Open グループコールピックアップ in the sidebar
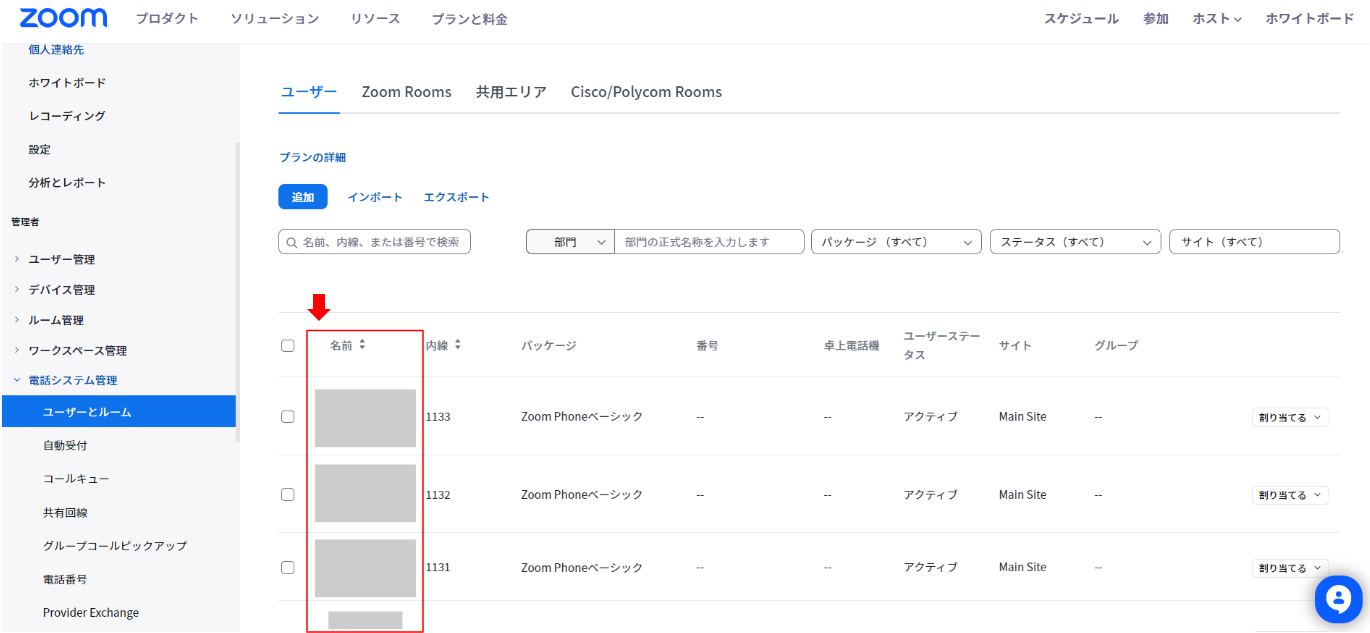This screenshot has width=1370, height=633. click(x=115, y=546)
